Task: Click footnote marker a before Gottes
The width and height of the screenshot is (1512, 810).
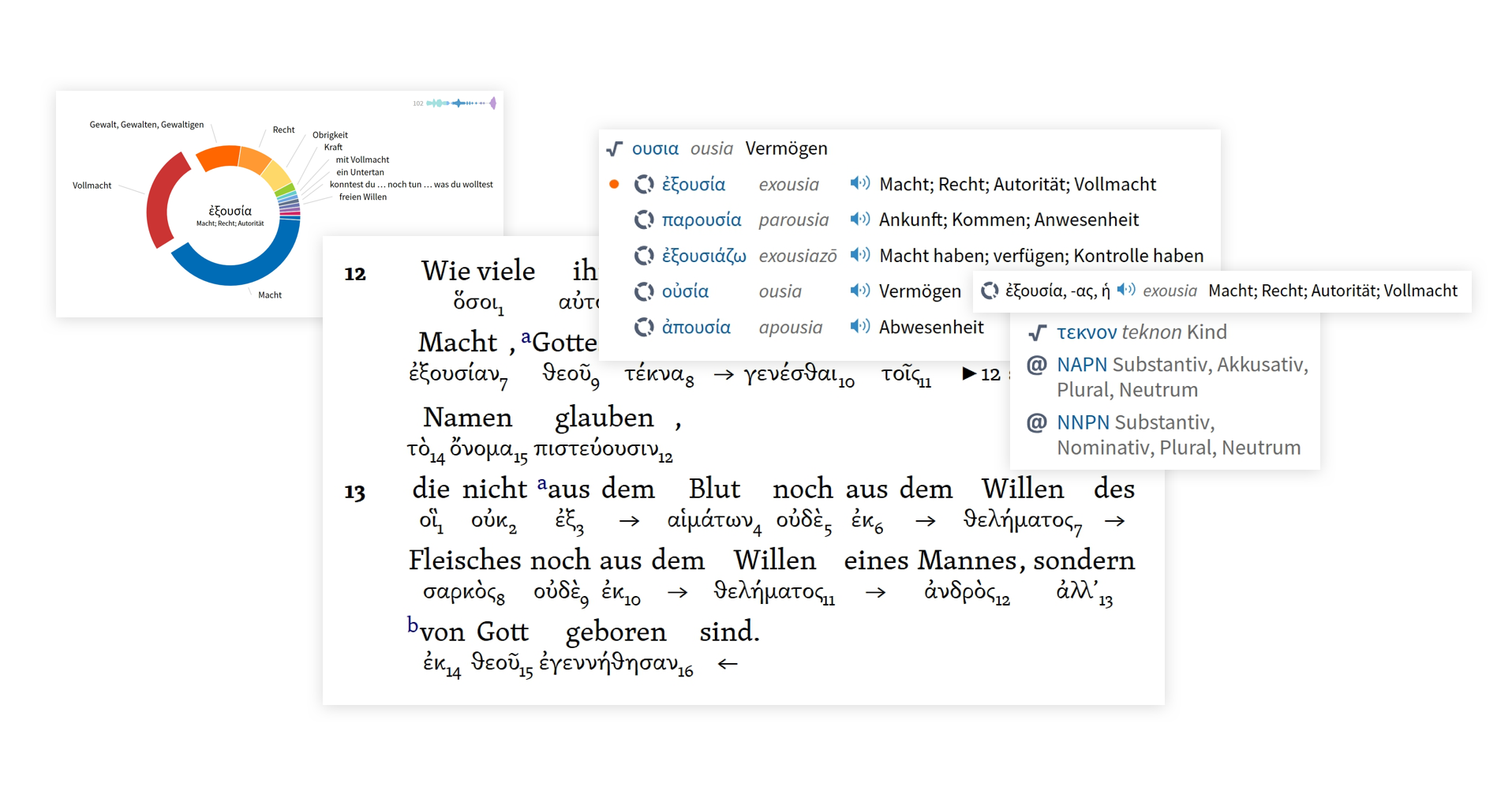Action: click(x=526, y=337)
